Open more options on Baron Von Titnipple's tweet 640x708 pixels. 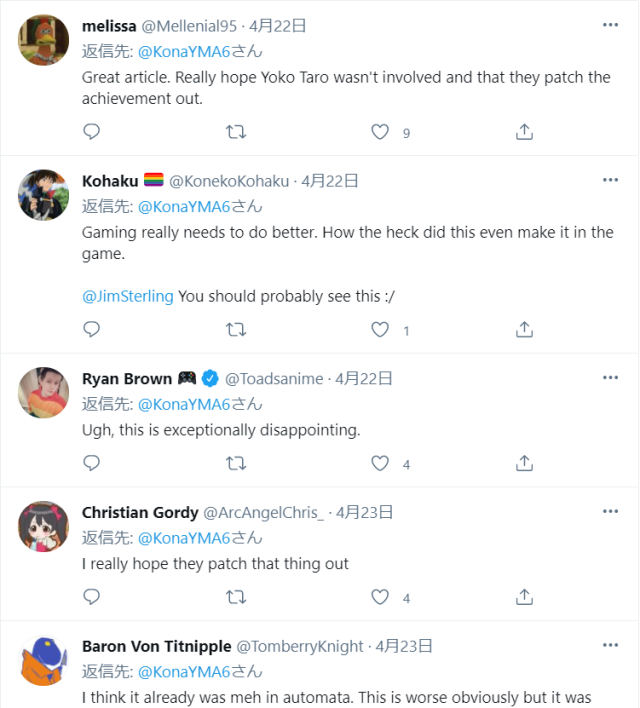point(610,645)
